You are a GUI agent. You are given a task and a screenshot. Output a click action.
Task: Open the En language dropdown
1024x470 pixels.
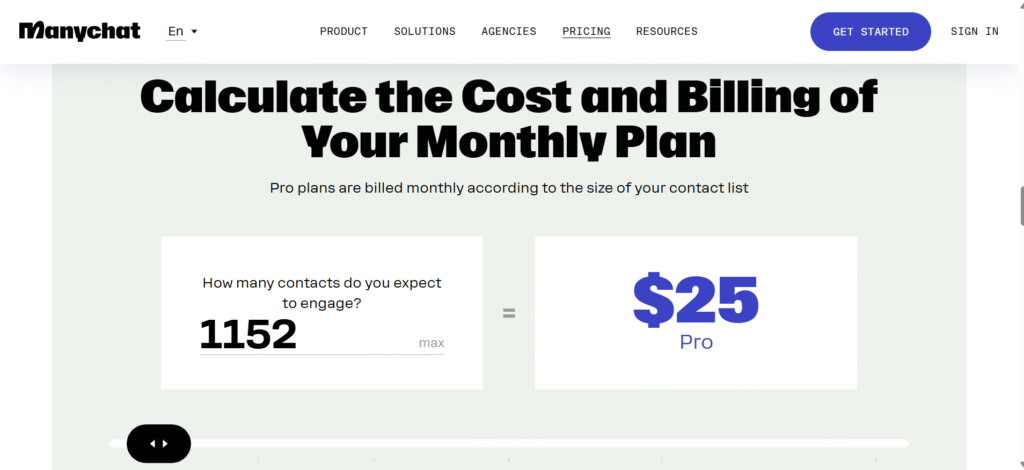pyautogui.click(x=182, y=31)
